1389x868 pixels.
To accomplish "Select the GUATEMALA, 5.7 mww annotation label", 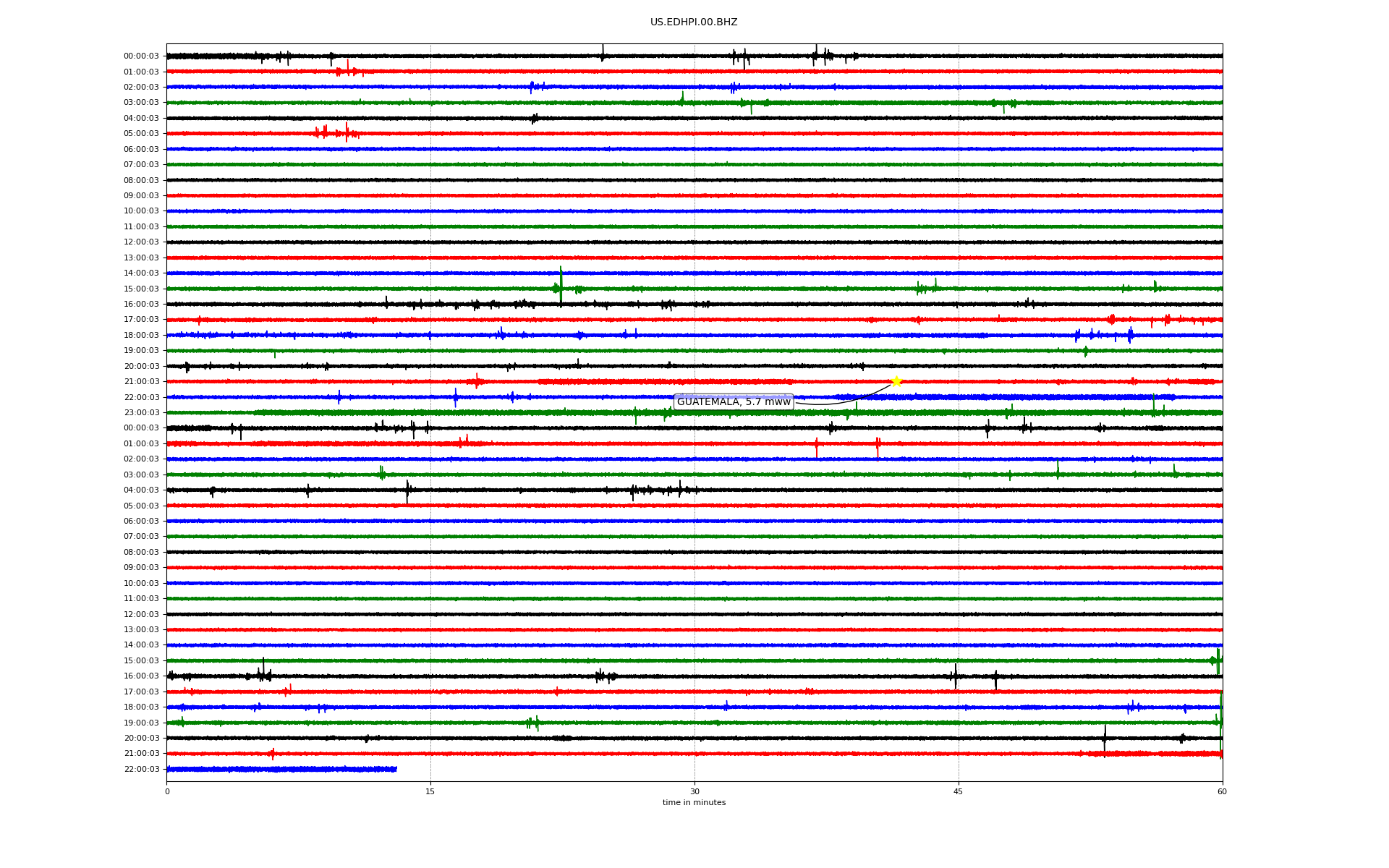I will pyautogui.click(x=734, y=402).
